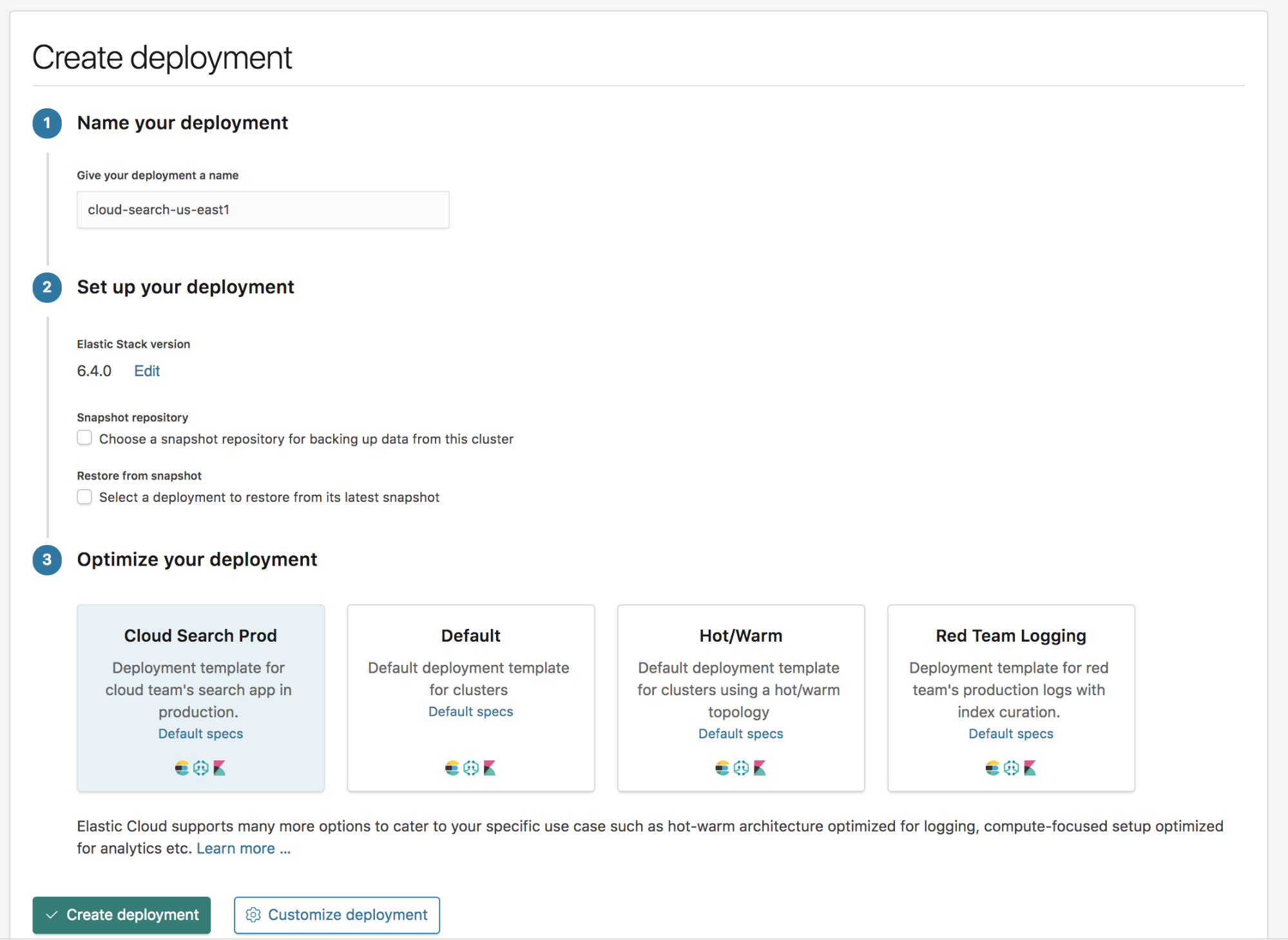Click the 'Elastic Stack version' label
1288x940 pixels.
tap(133, 344)
